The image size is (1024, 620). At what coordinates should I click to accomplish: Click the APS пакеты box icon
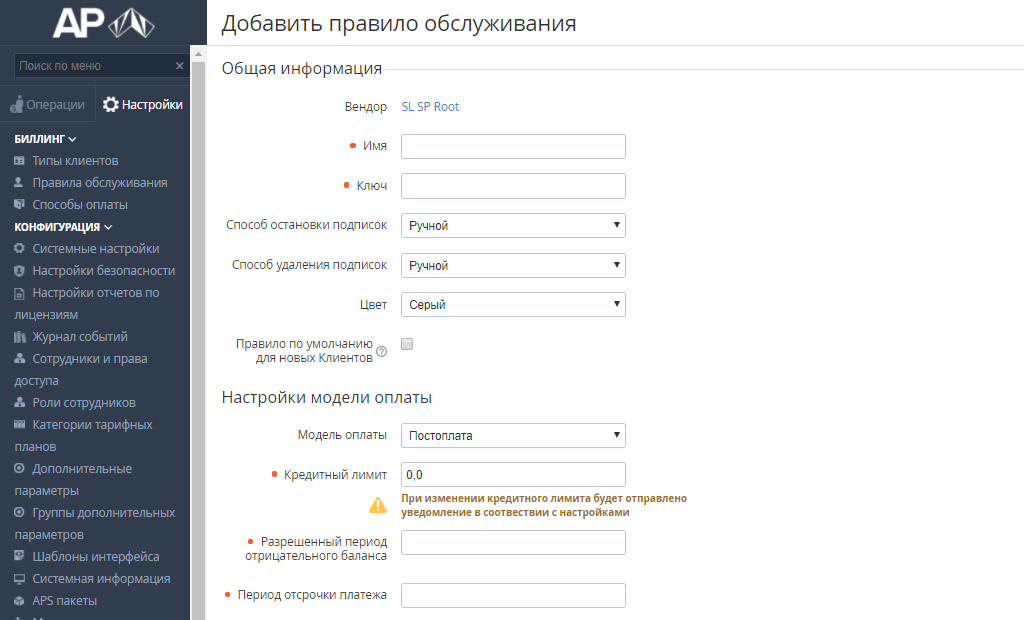coord(20,600)
